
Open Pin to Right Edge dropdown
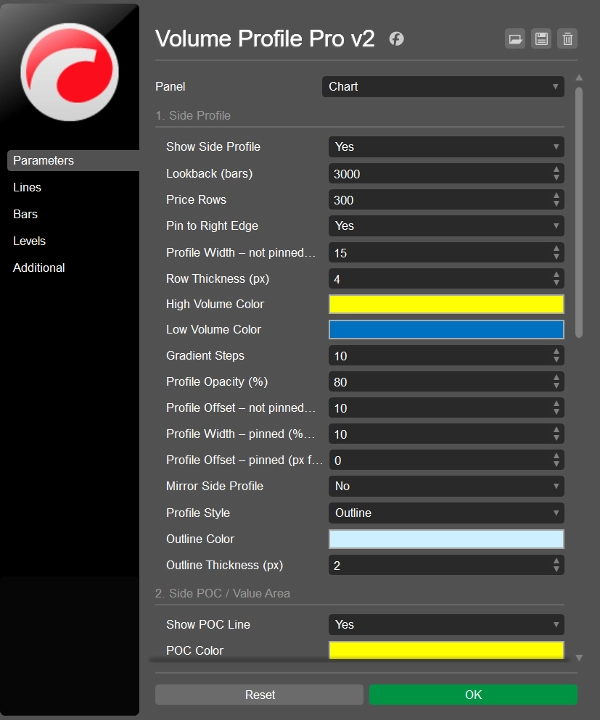click(x=446, y=226)
